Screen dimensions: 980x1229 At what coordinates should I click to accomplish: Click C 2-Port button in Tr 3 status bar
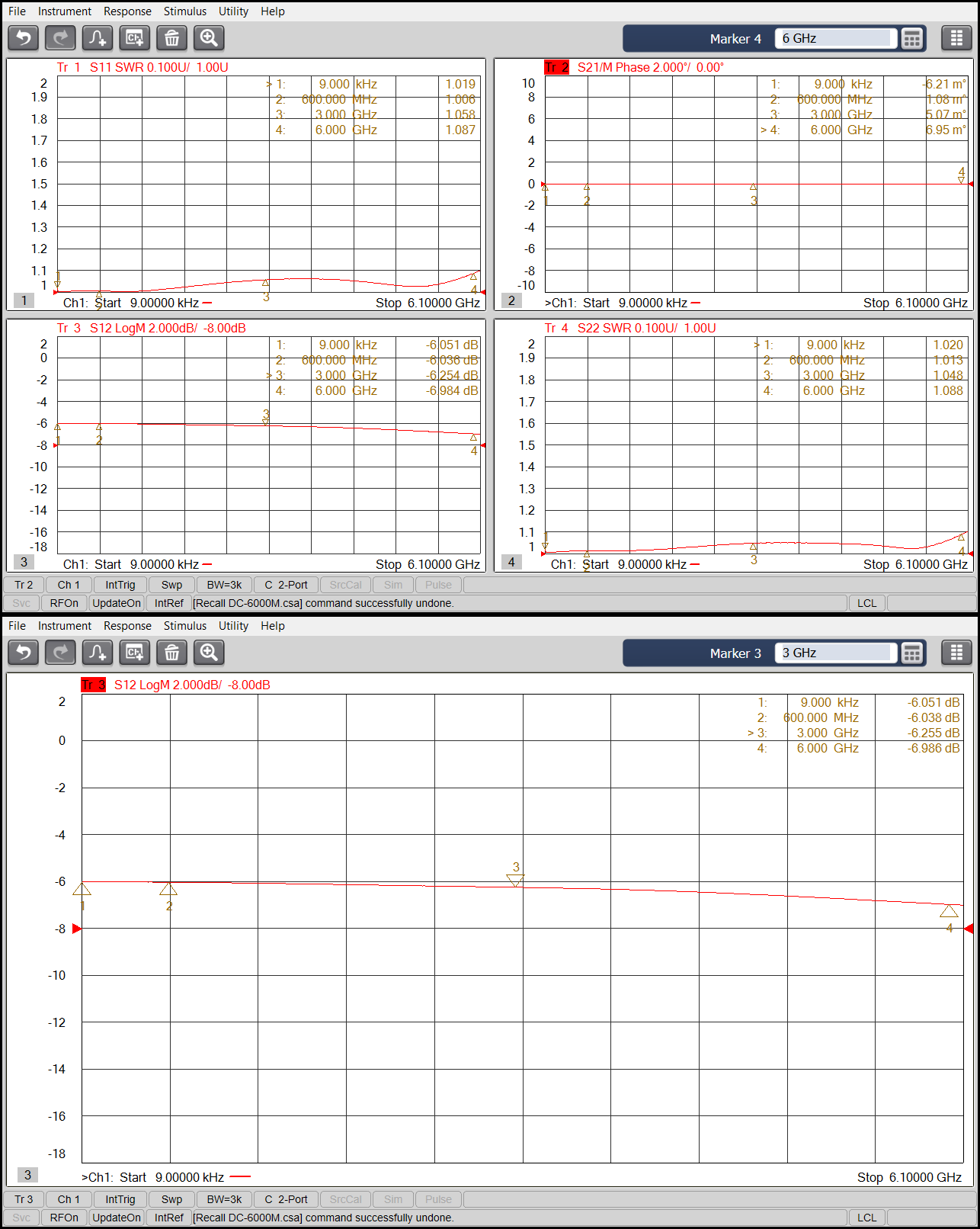pos(287,1199)
